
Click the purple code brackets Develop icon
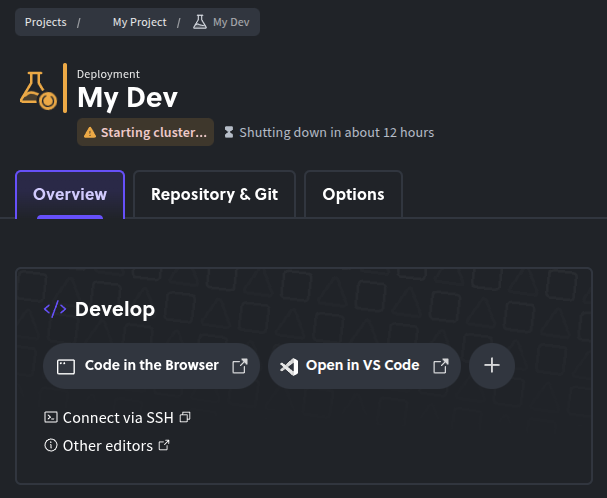55,309
